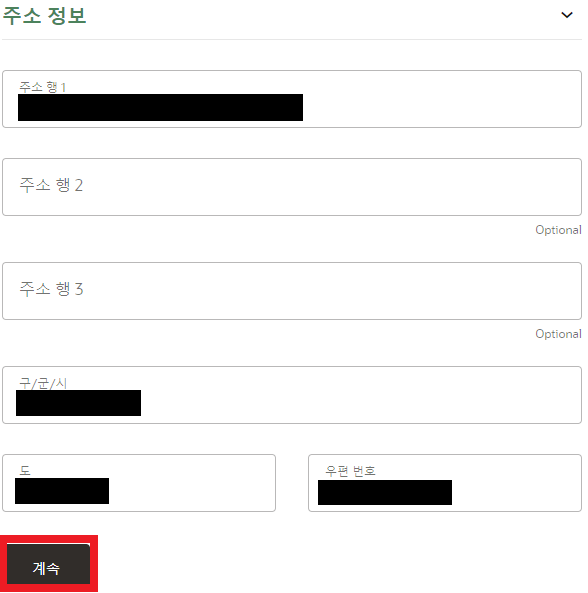This screenshot has width=588, height=593.
Task: Click the 계속 continue button
Action: coord(48,564)
